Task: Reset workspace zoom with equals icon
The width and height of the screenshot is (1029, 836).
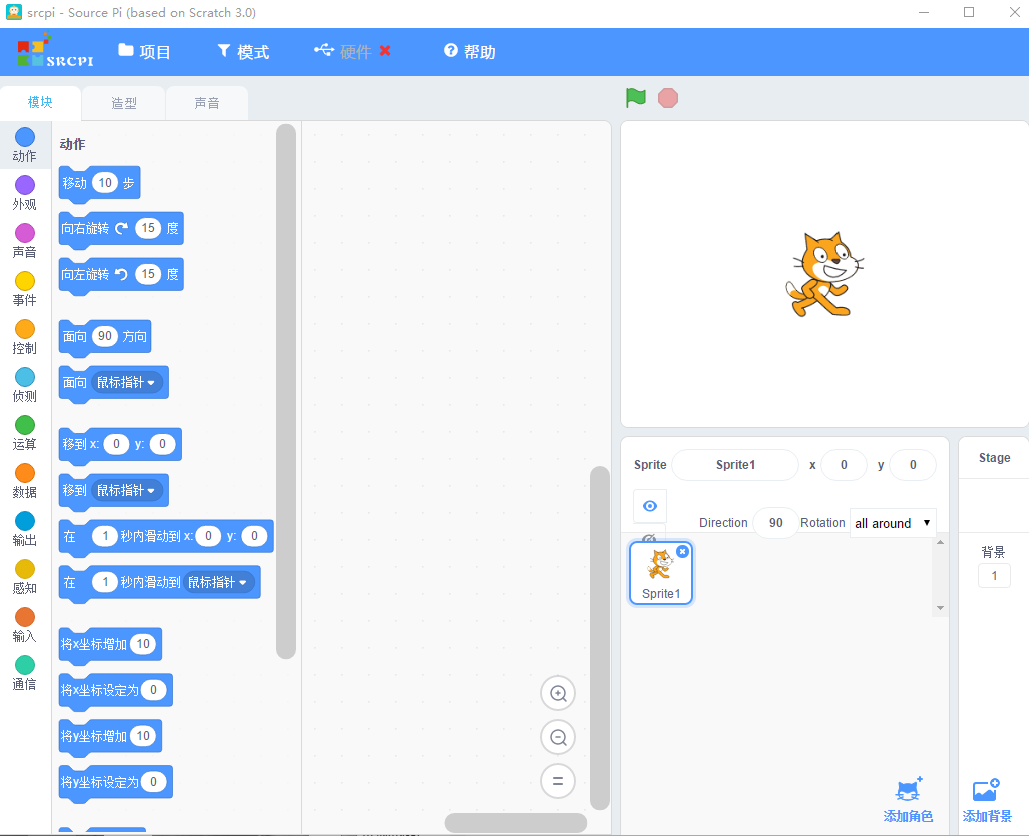Action: pyautogui.click(x=558, y=782)
